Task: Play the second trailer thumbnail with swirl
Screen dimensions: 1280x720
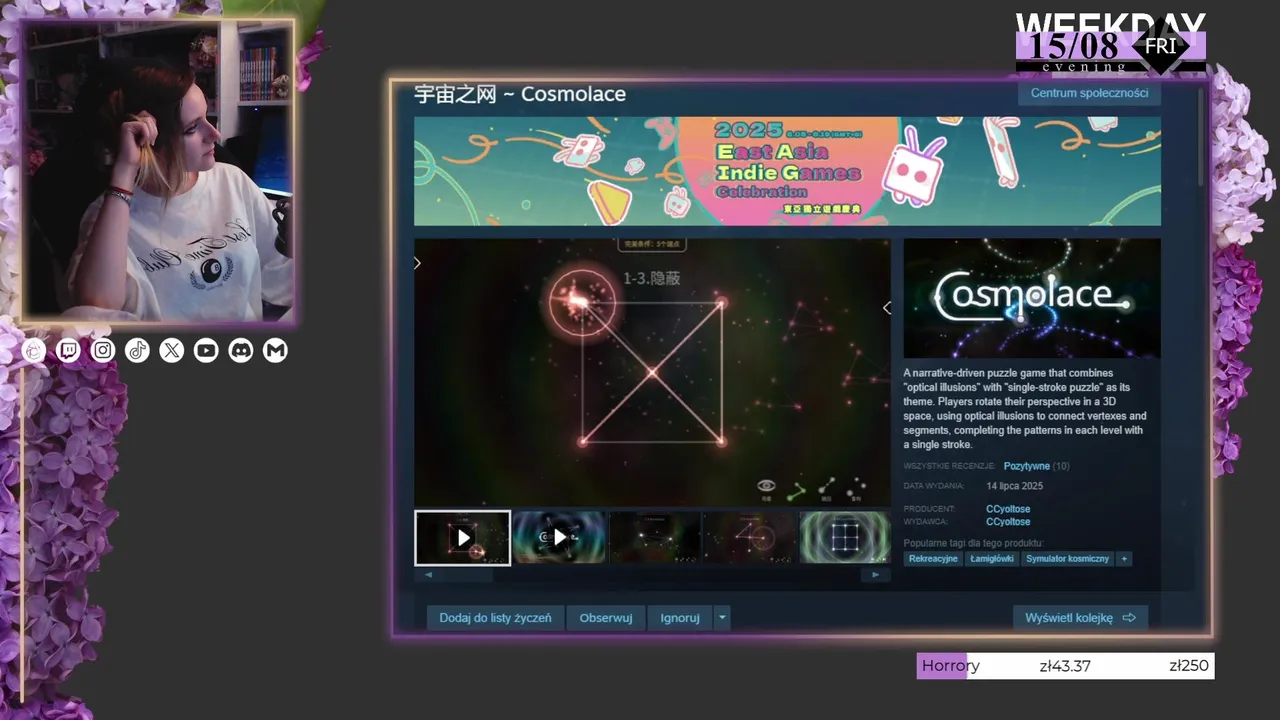Action: [559, 538]
